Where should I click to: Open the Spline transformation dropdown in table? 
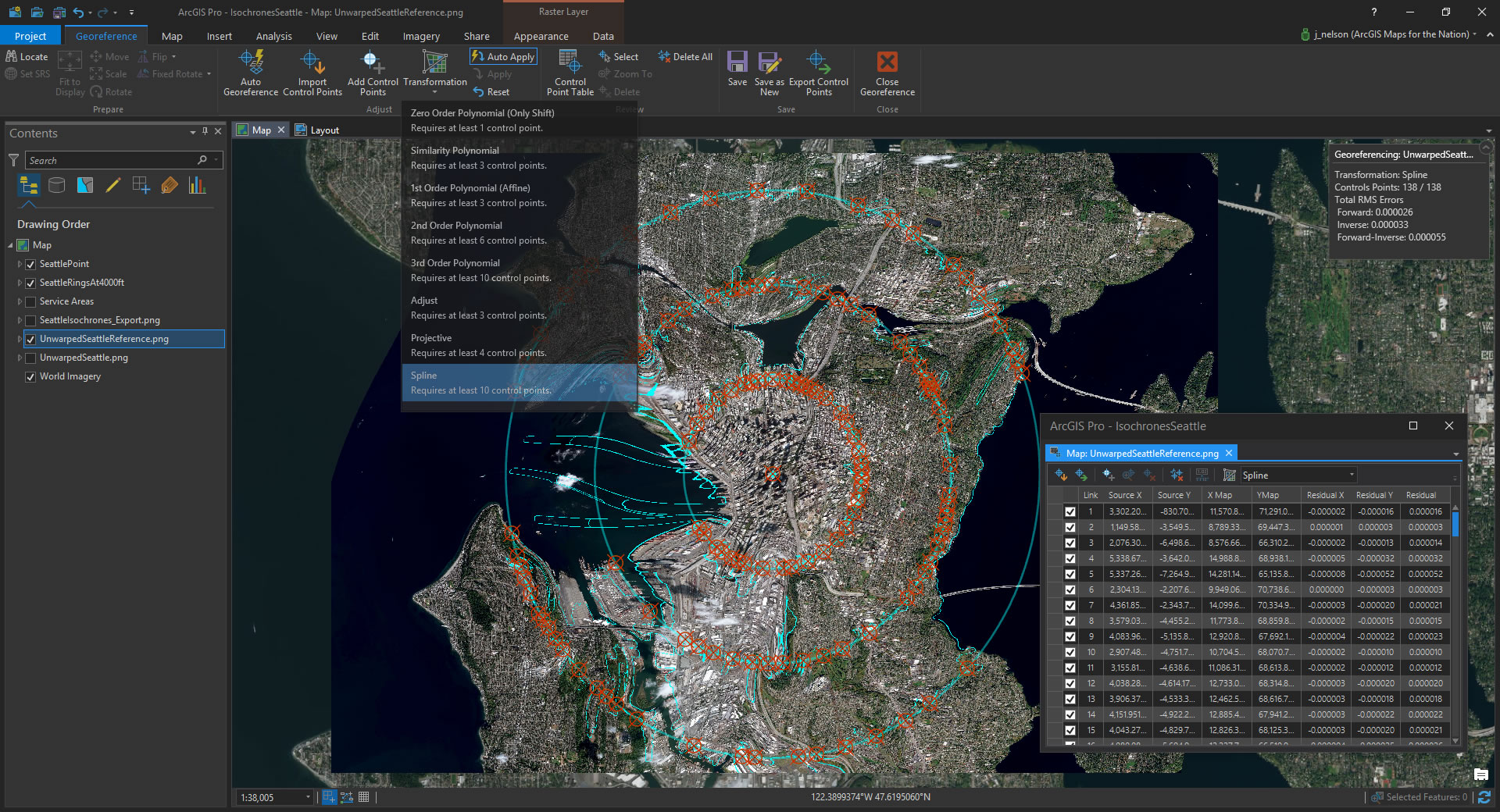pos(1351,475)
